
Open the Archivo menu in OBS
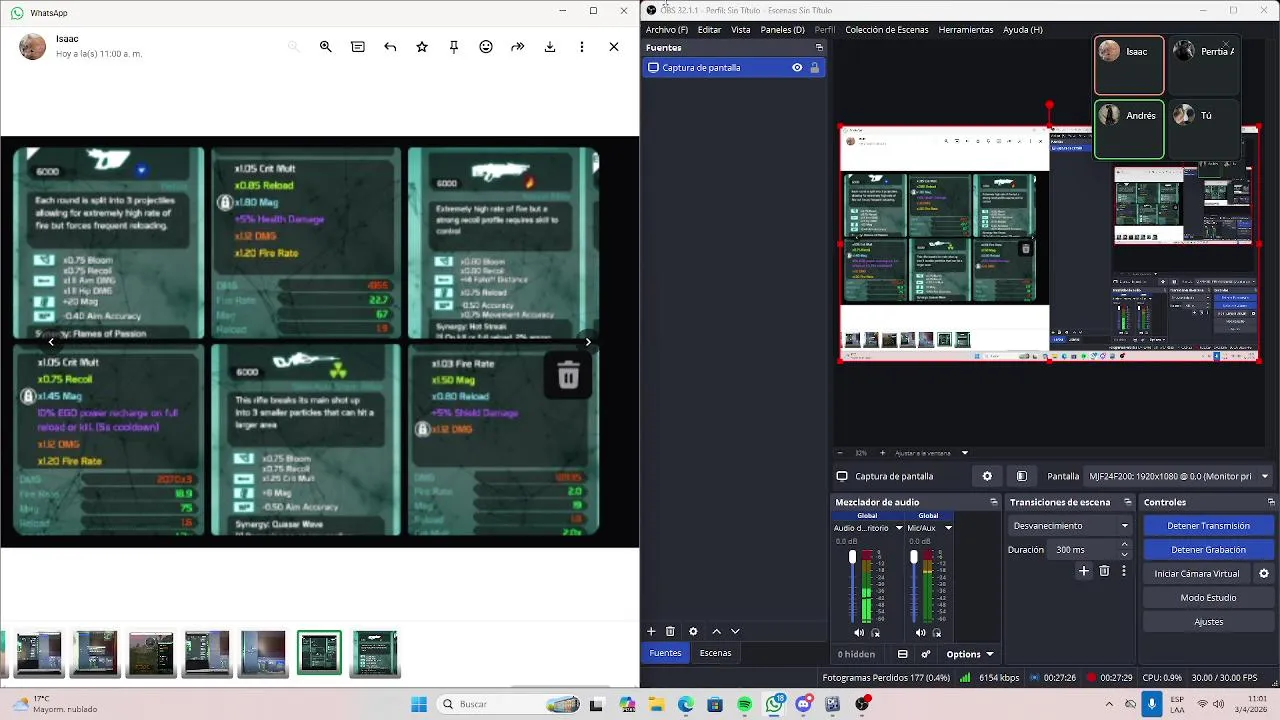pos(667,30)
